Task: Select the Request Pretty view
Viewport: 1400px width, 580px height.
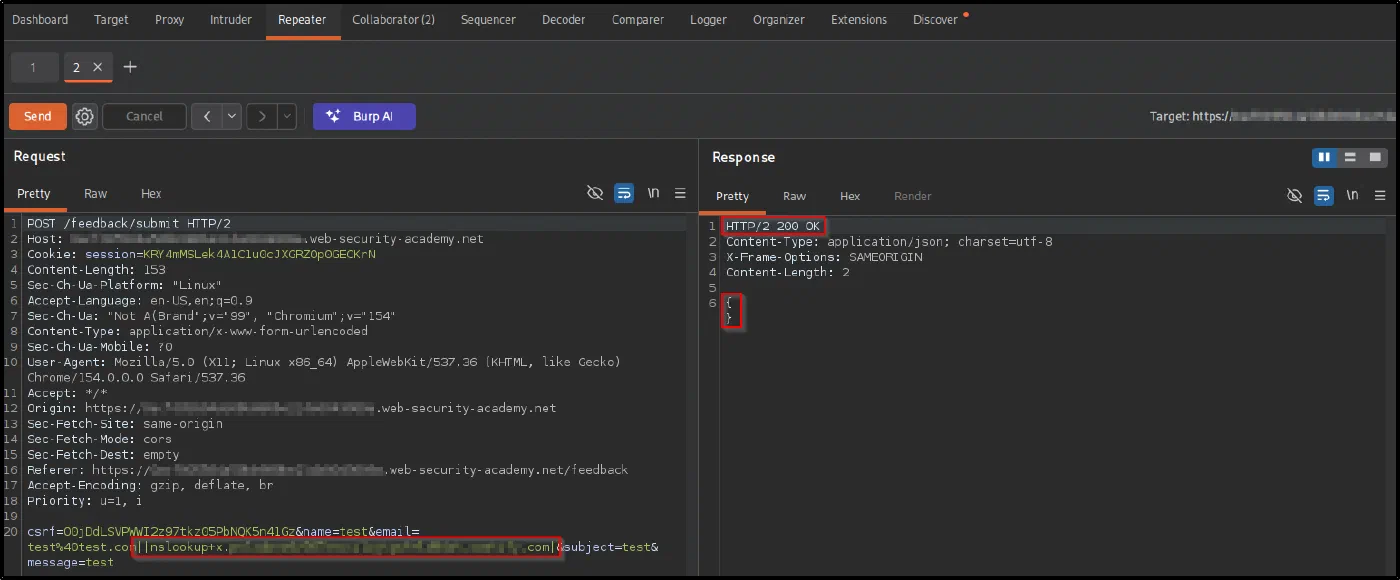Action: tap(33, 194)
